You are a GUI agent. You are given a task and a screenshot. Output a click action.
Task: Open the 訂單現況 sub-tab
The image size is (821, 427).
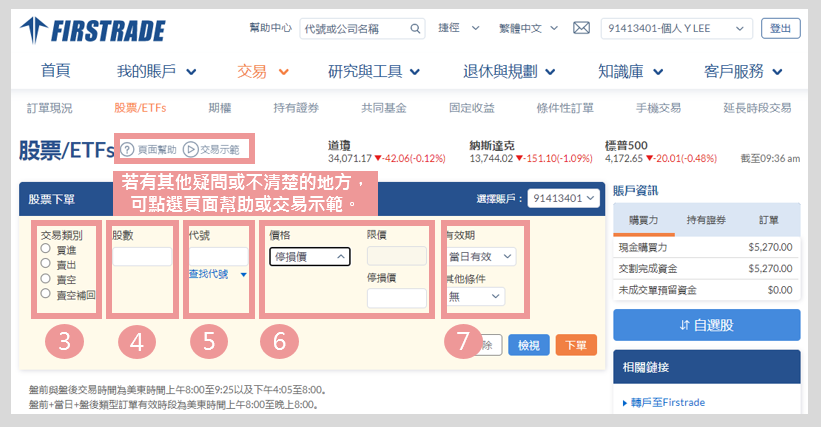[x=50, y=108]
